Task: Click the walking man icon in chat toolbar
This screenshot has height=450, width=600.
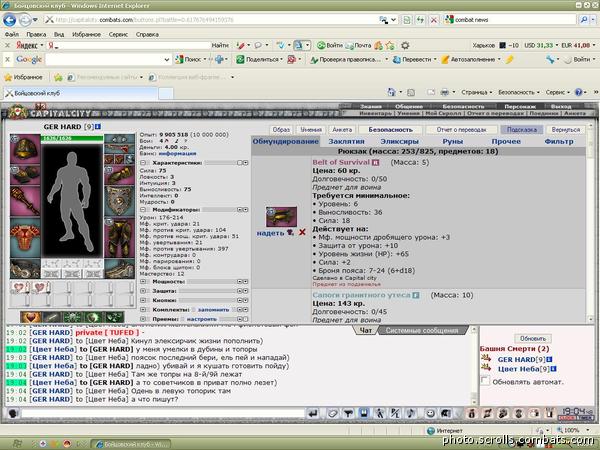Action: (379, 414)
